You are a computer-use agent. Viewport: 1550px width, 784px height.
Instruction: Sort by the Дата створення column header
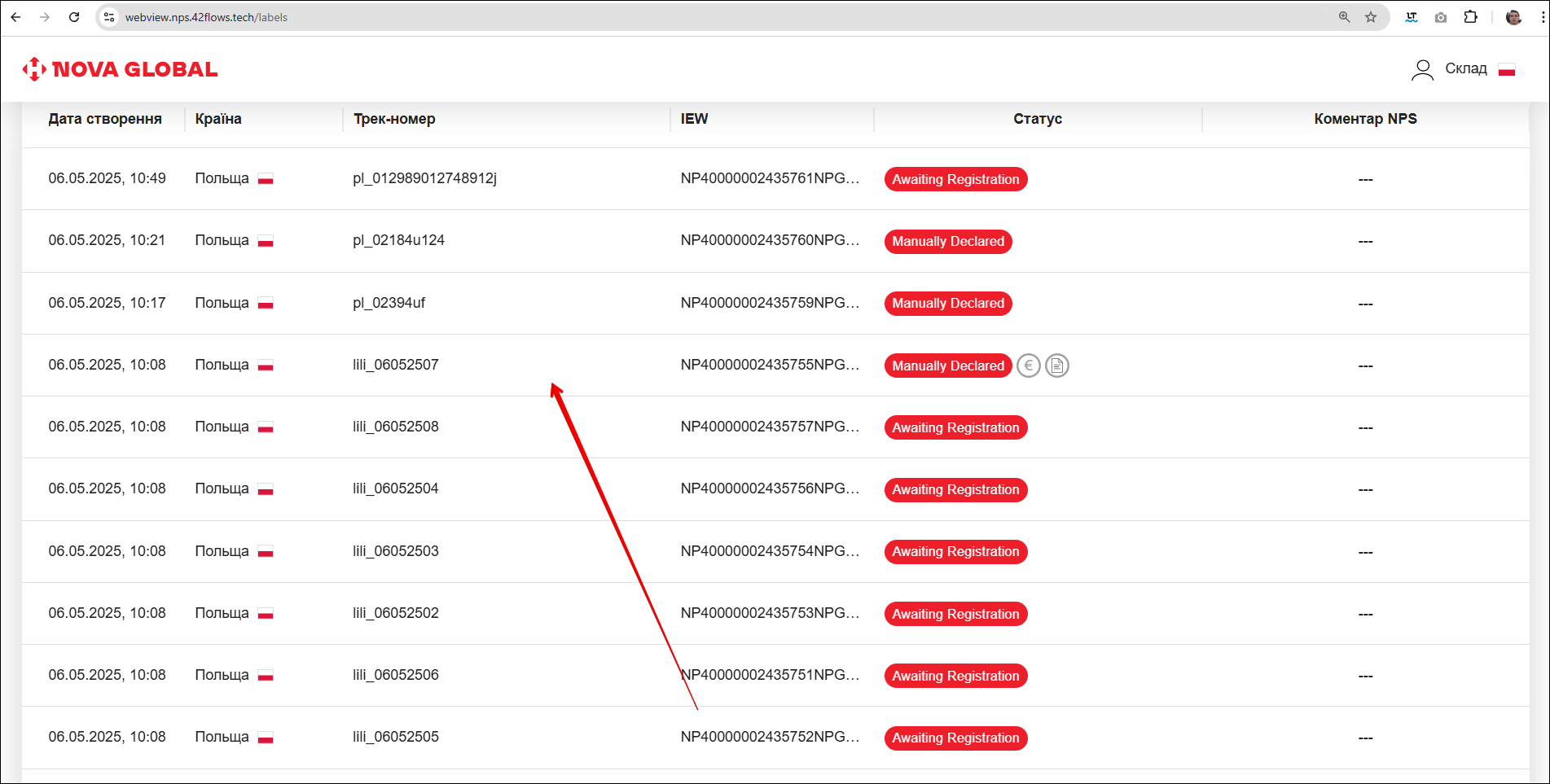[105, 119]
